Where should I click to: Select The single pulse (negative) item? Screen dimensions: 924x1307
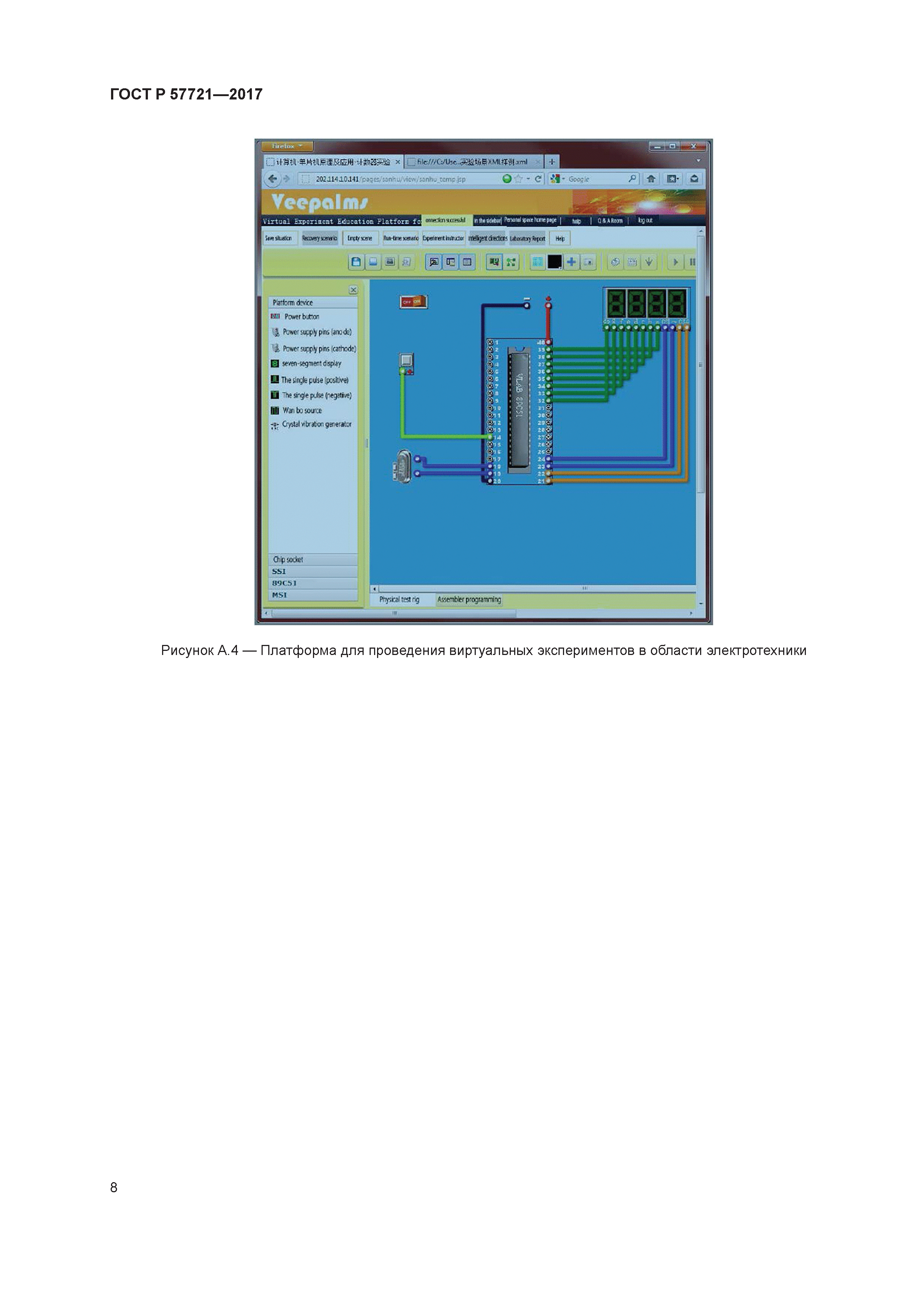311,395
